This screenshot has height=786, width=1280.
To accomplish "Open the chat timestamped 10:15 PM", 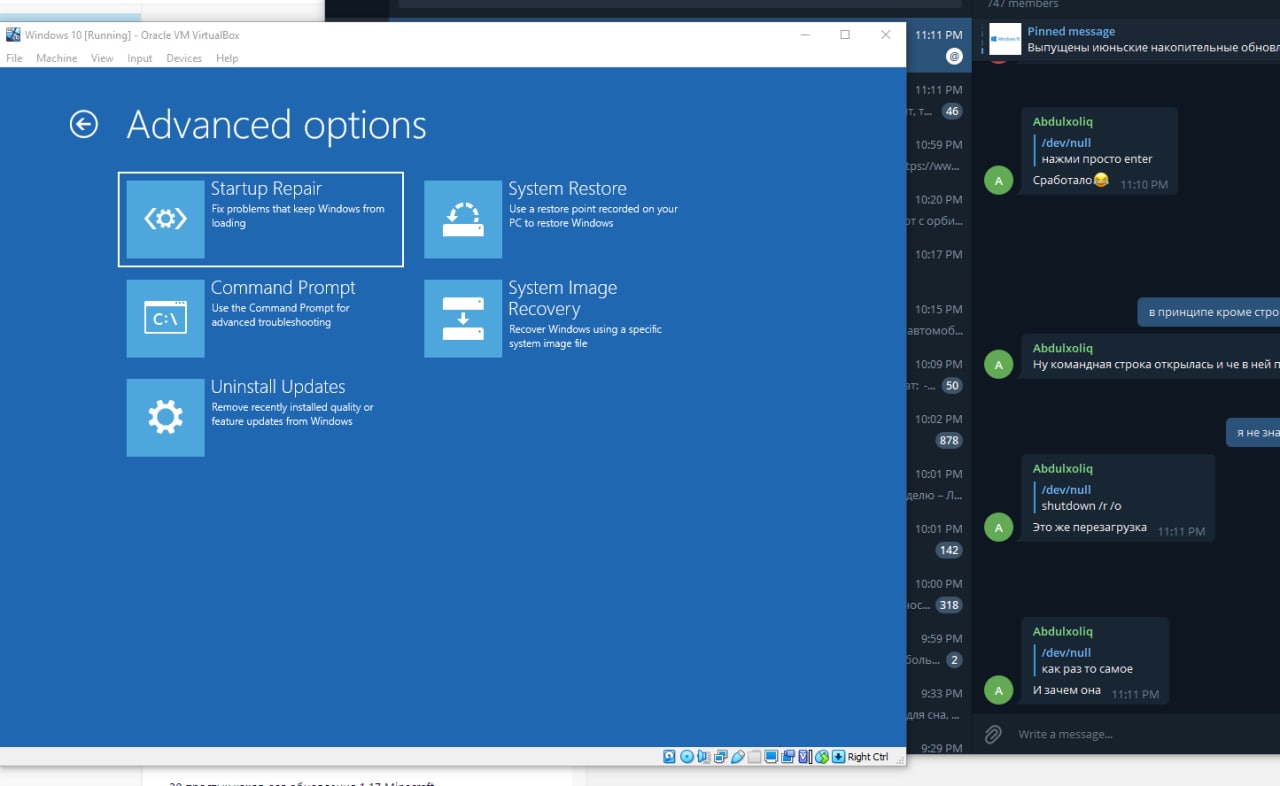I will 938,320.
